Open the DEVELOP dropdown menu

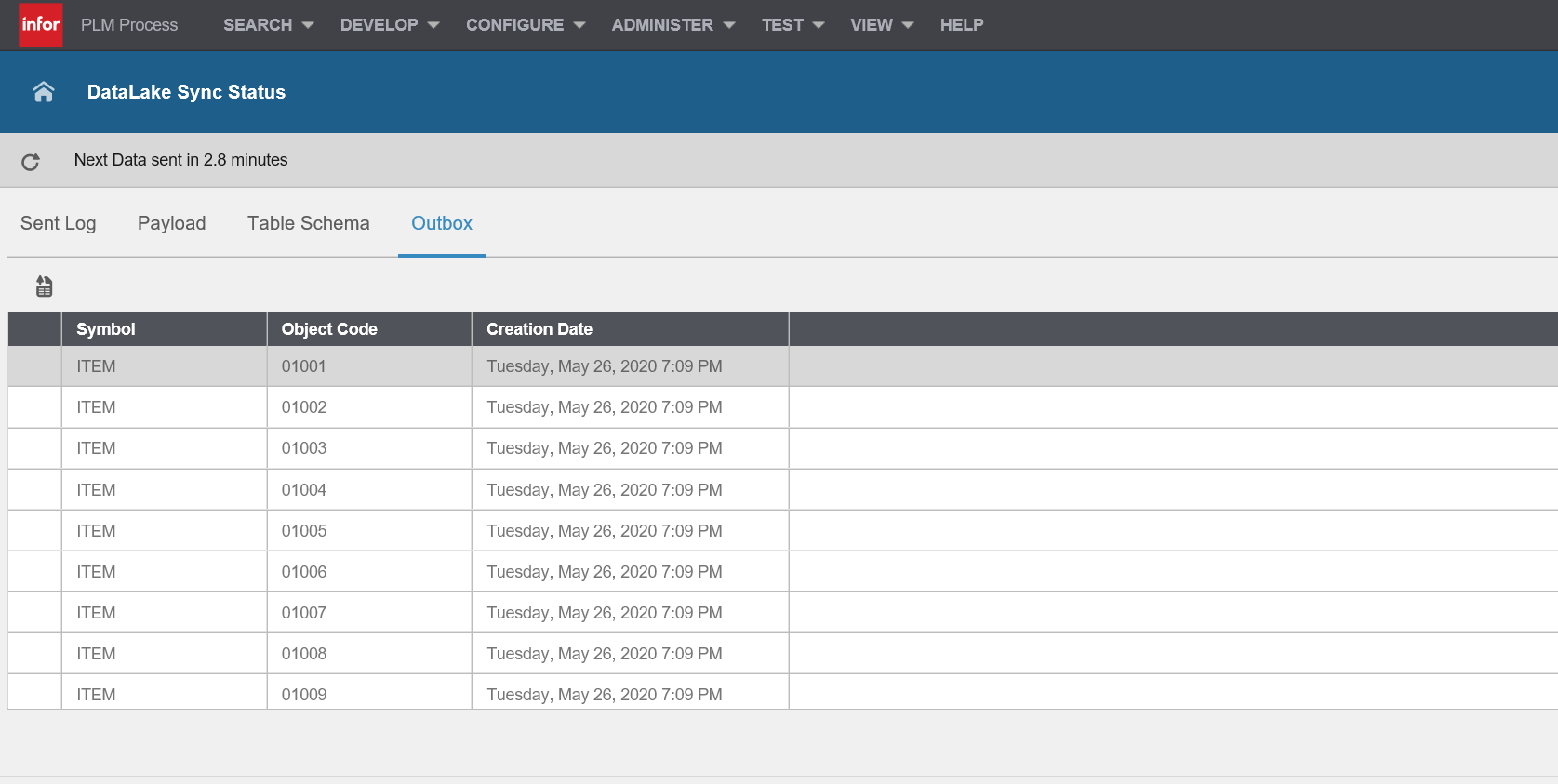(x=389, y=25)
